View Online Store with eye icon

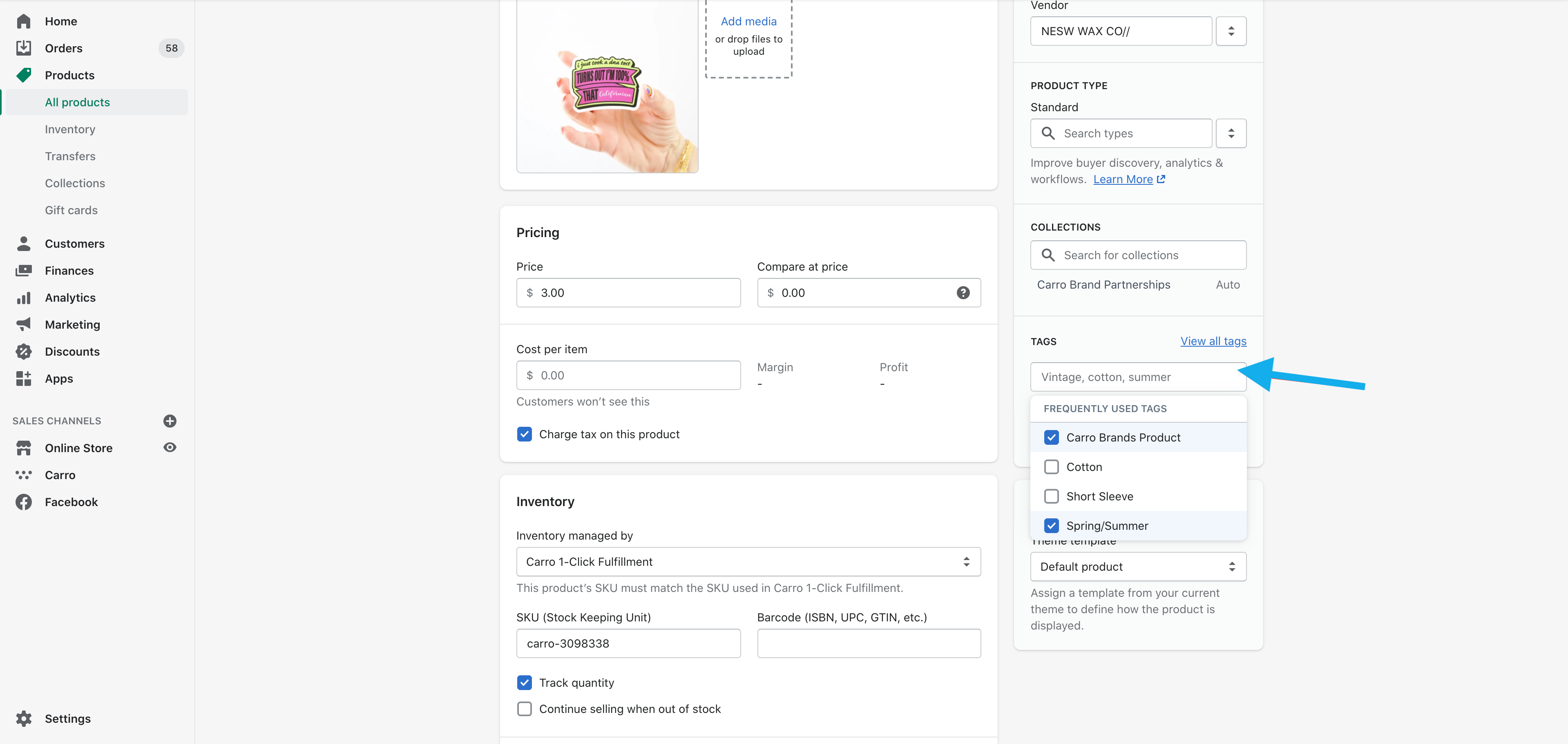170,448
